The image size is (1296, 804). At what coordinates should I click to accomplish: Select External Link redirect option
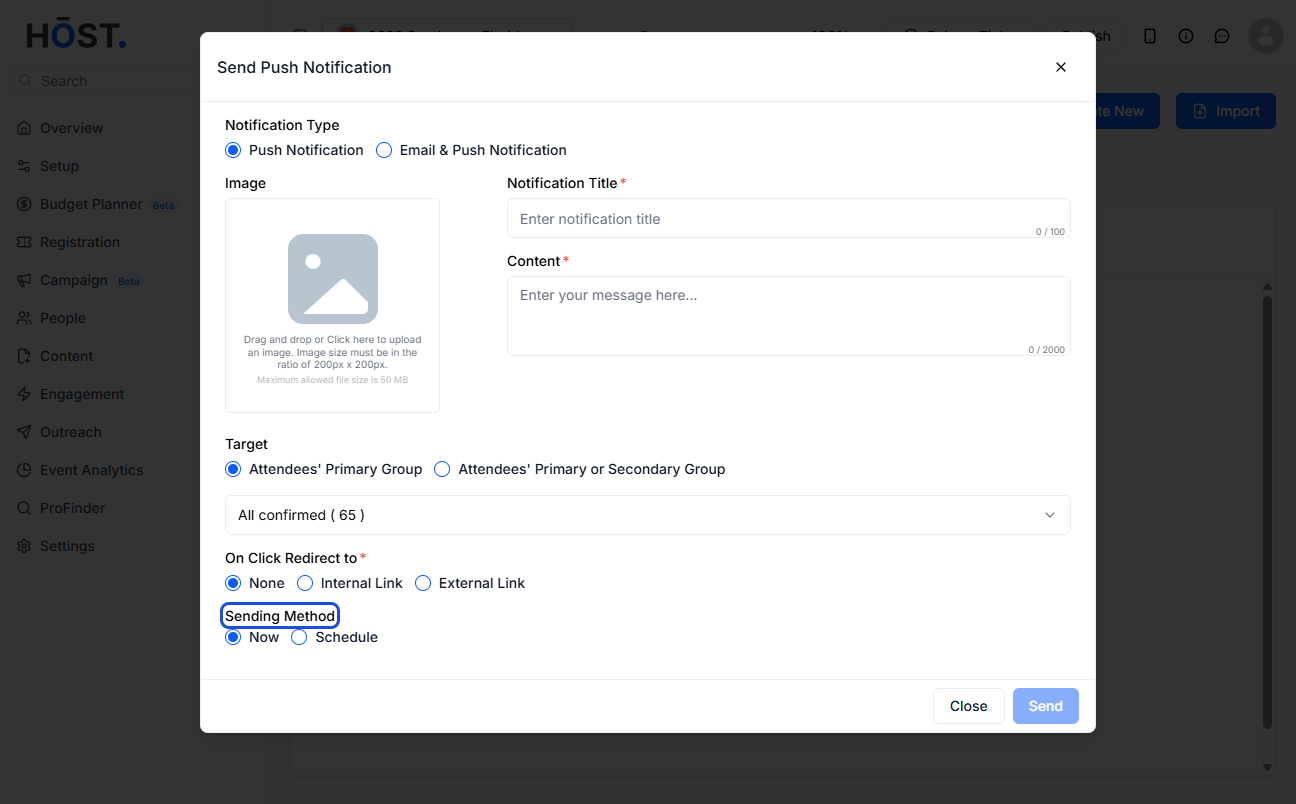(x=423, y=583)
